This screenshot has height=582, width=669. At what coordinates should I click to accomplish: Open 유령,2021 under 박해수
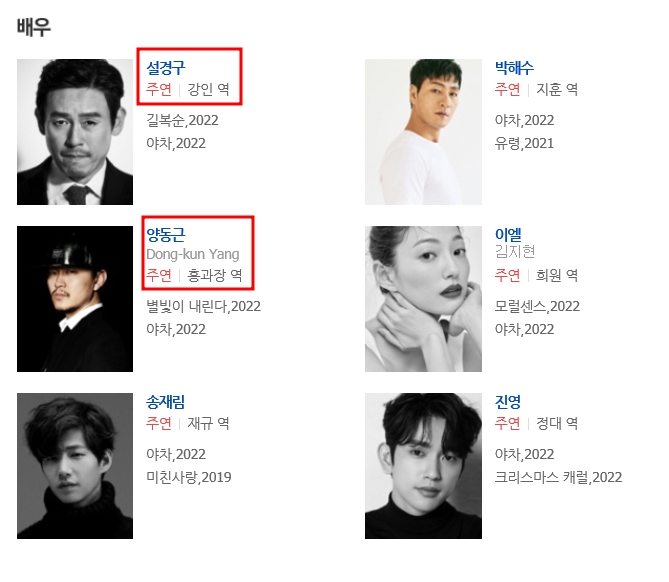click(x=524, y=143)
